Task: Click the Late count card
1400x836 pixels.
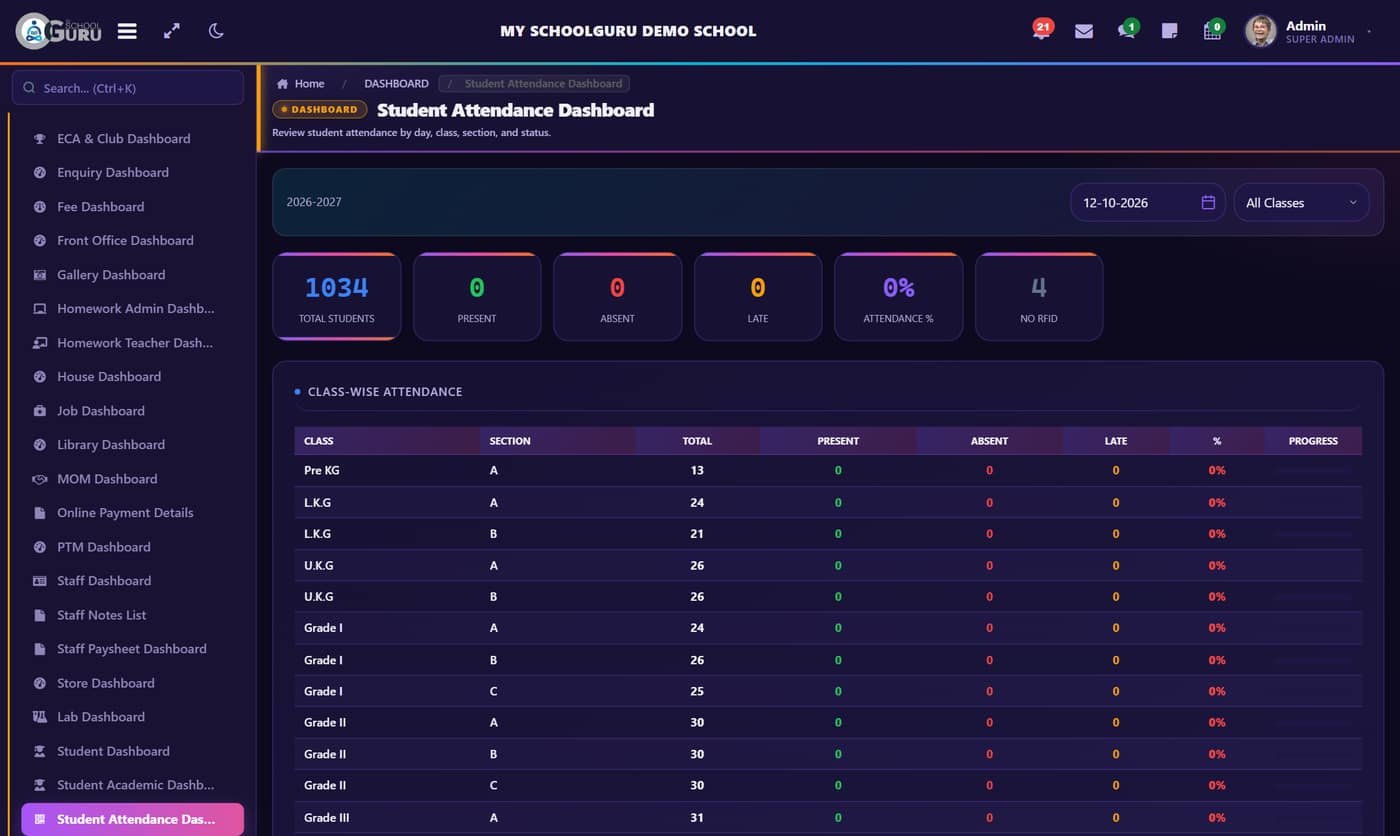Action: tap(758, 297)
